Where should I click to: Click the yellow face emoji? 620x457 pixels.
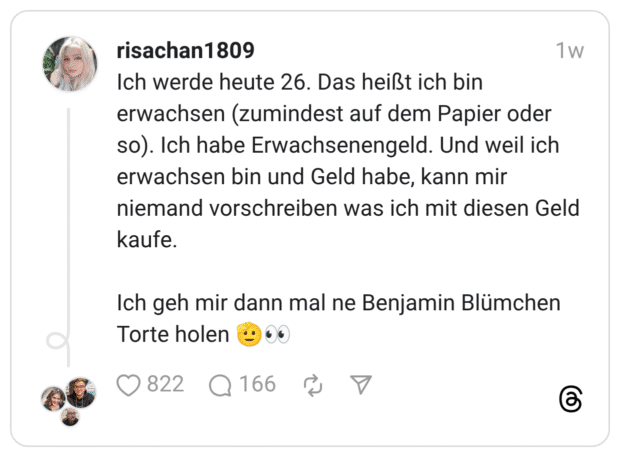tap(248, 335)
